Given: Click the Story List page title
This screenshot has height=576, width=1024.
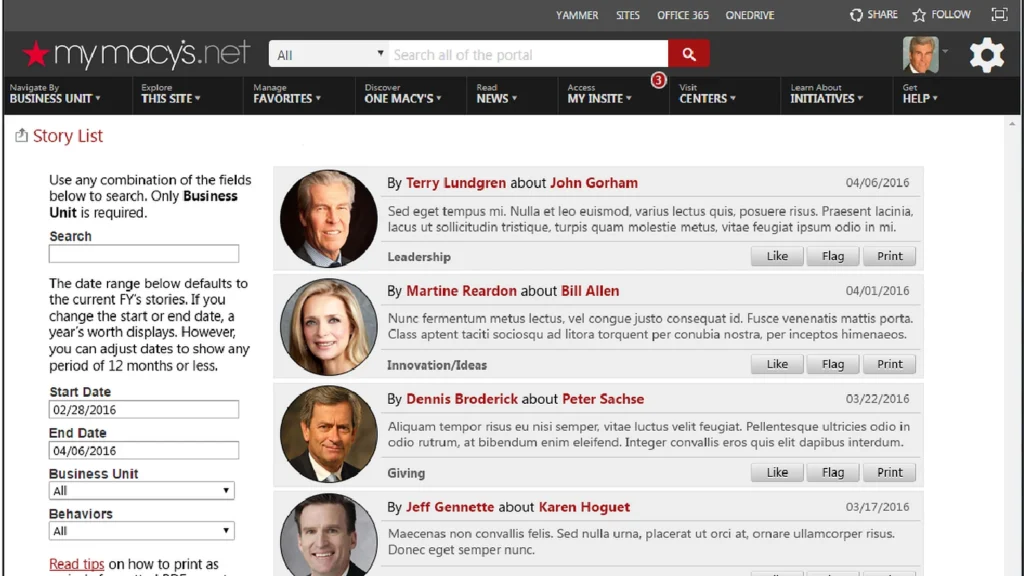Looking at the screenshot, I should (68, 136).
